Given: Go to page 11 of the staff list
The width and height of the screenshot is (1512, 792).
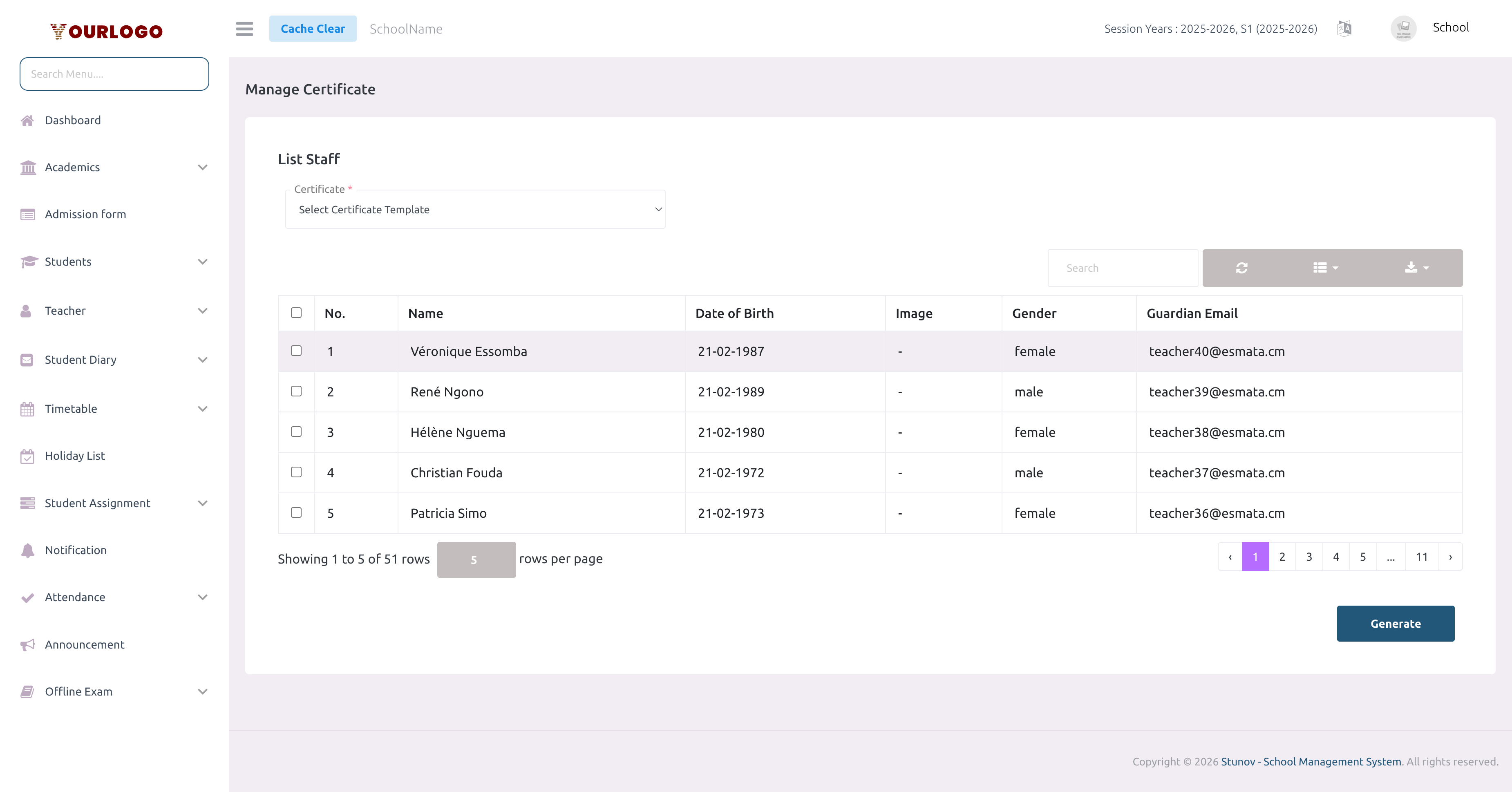Looking at the screenshot, I should [x=1422, y=557].
